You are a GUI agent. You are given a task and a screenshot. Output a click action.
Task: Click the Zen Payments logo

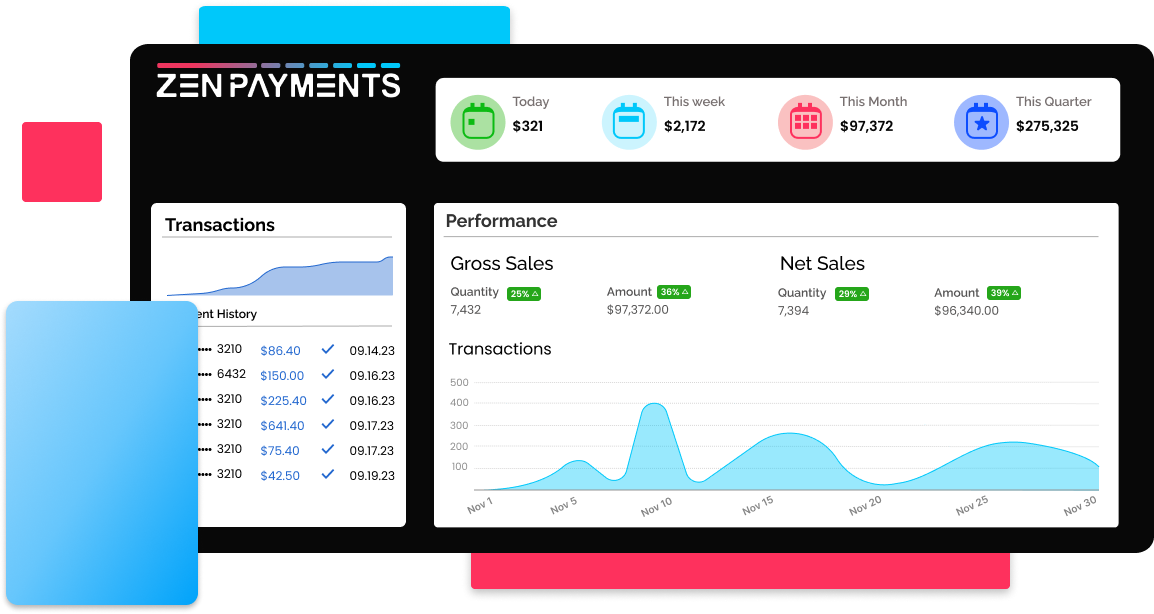coord(278,81)
